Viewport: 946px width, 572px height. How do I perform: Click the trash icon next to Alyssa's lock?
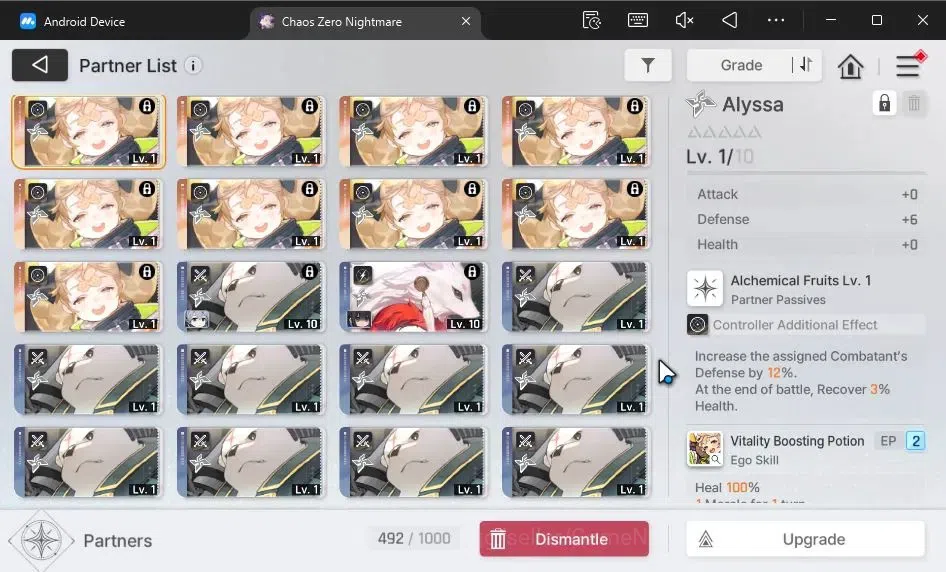click(914, 104)
